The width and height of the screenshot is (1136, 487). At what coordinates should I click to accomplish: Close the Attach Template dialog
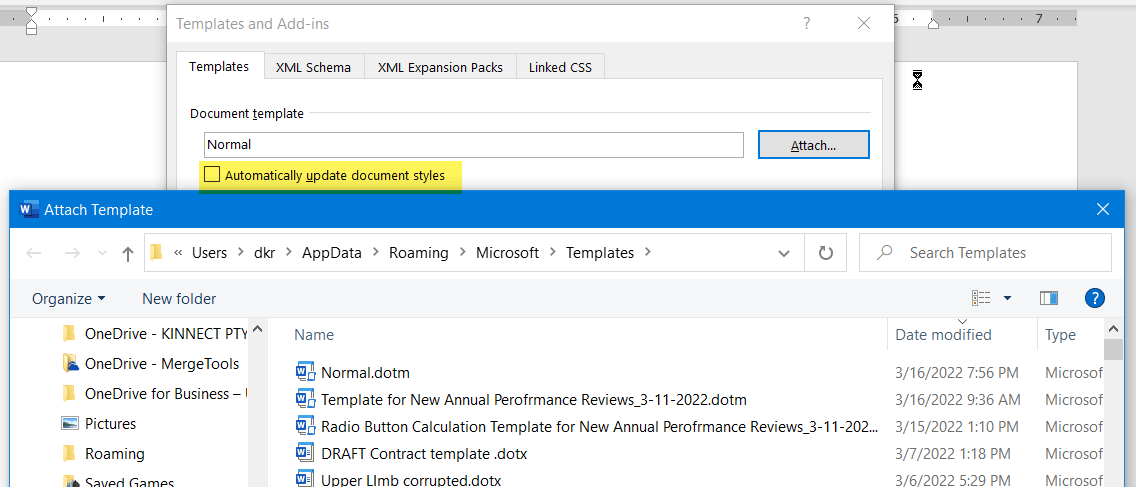[x=1103, y=210]
